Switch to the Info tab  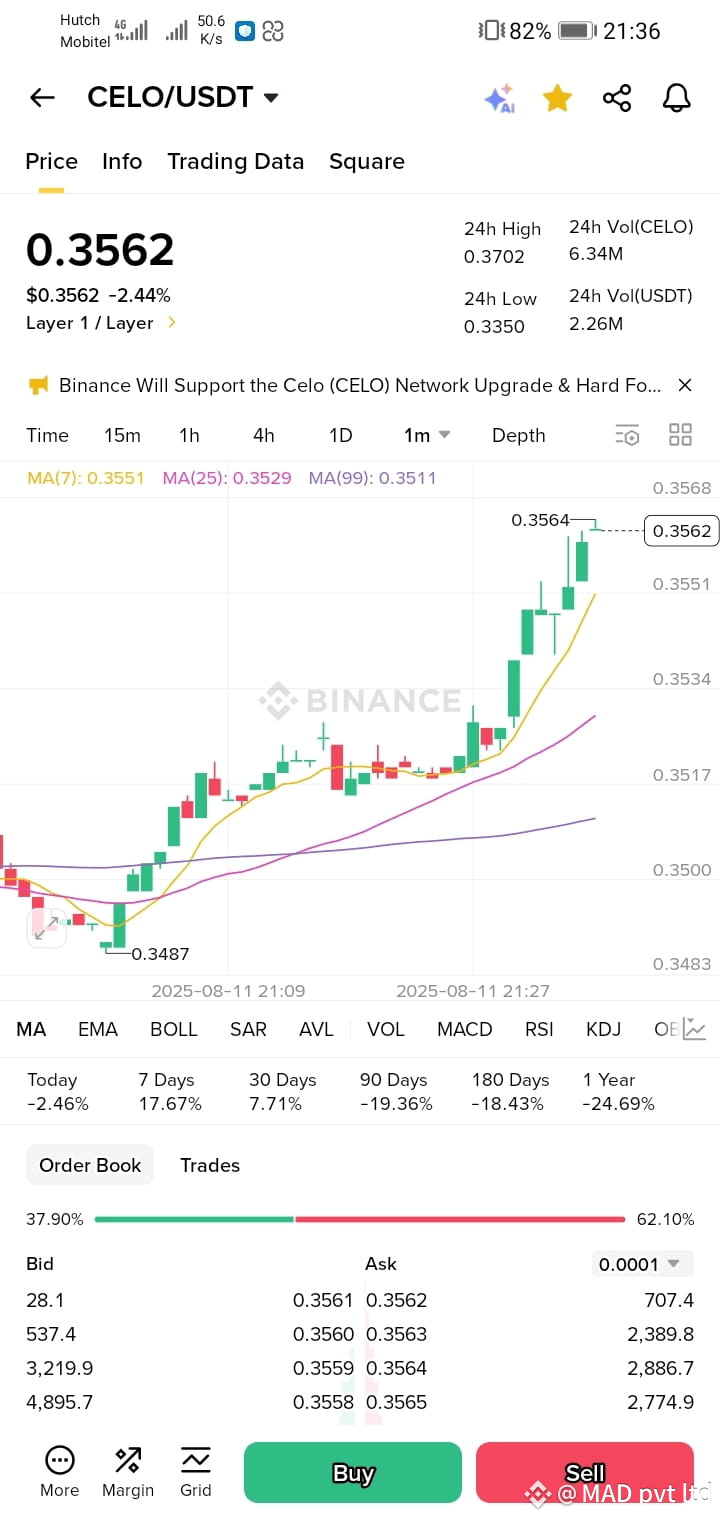click(x=122, y=161)
